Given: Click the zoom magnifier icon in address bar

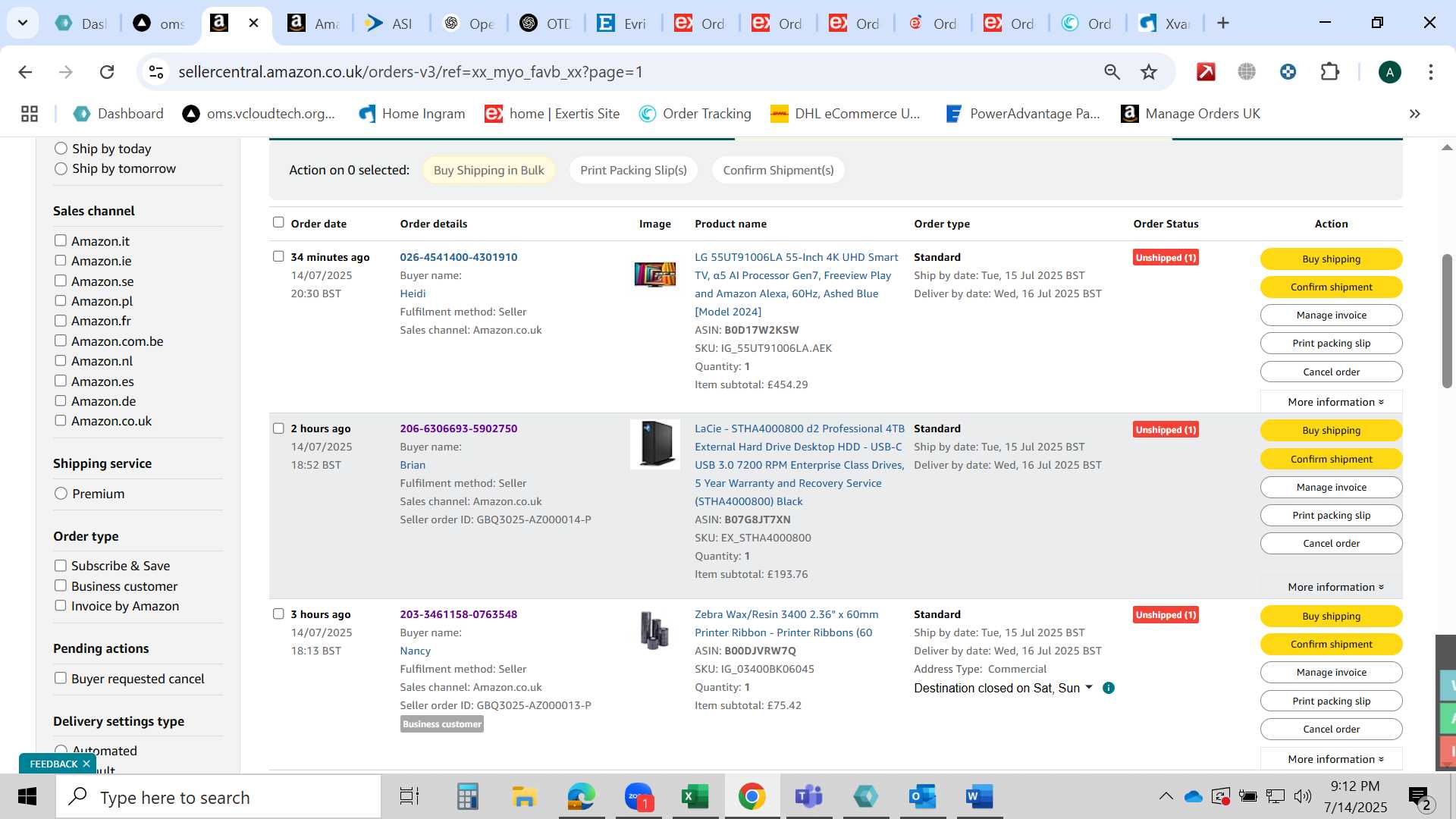Looking at the screenshot, I should pyautogui.click(x=1112, y=72).
